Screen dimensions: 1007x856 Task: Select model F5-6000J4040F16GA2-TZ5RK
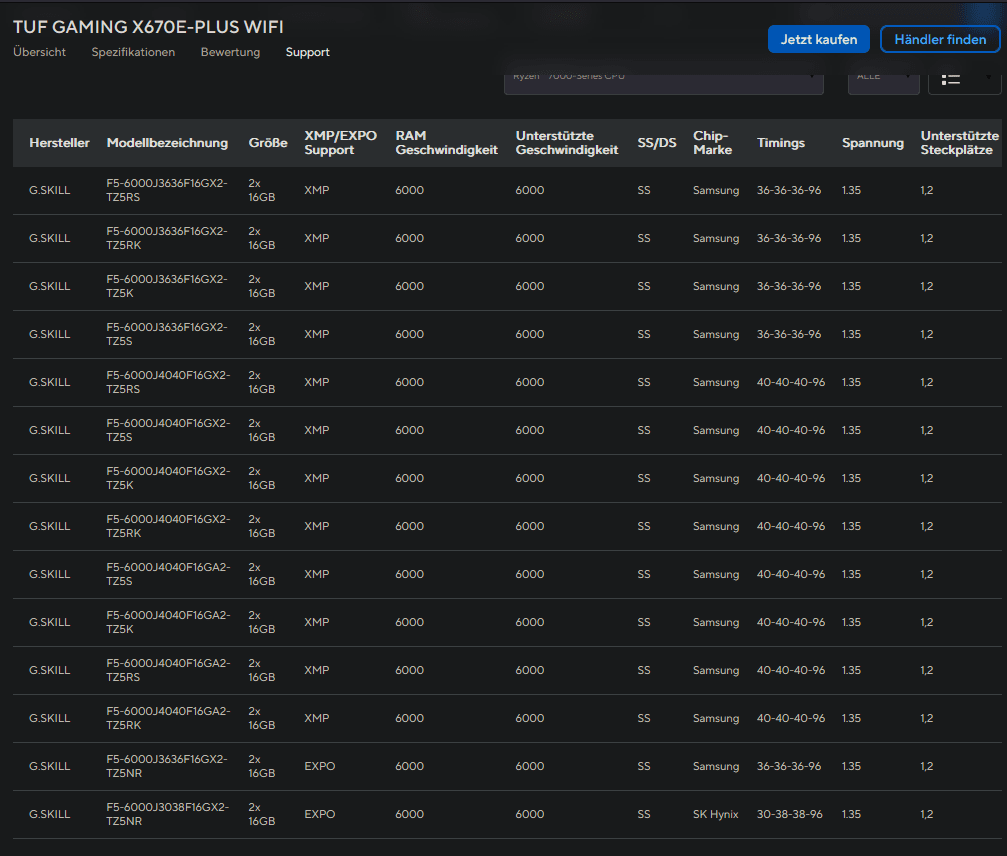click(168, 718)
